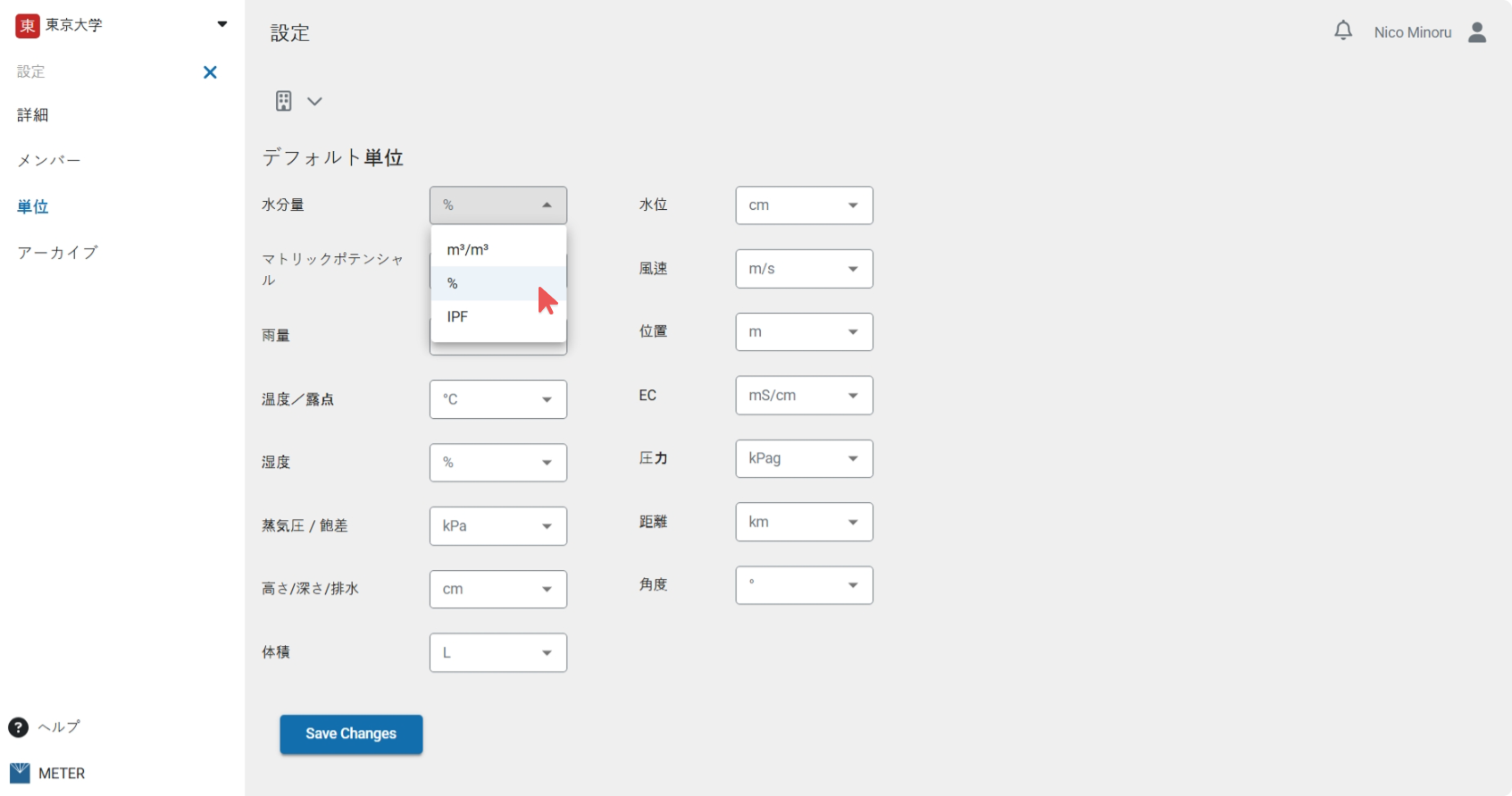
Task: Click the Nico Minoru user name
Action: [1413, 32]
